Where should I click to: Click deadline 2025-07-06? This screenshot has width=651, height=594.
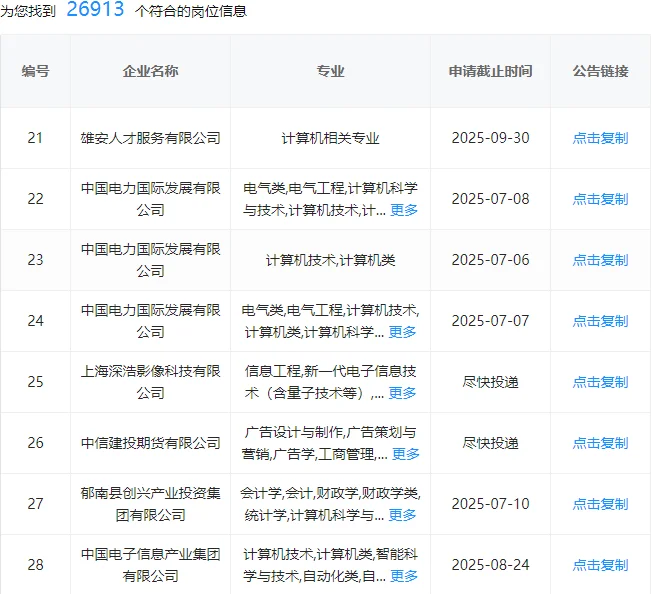pyautogui.click(x=490, y=260)
